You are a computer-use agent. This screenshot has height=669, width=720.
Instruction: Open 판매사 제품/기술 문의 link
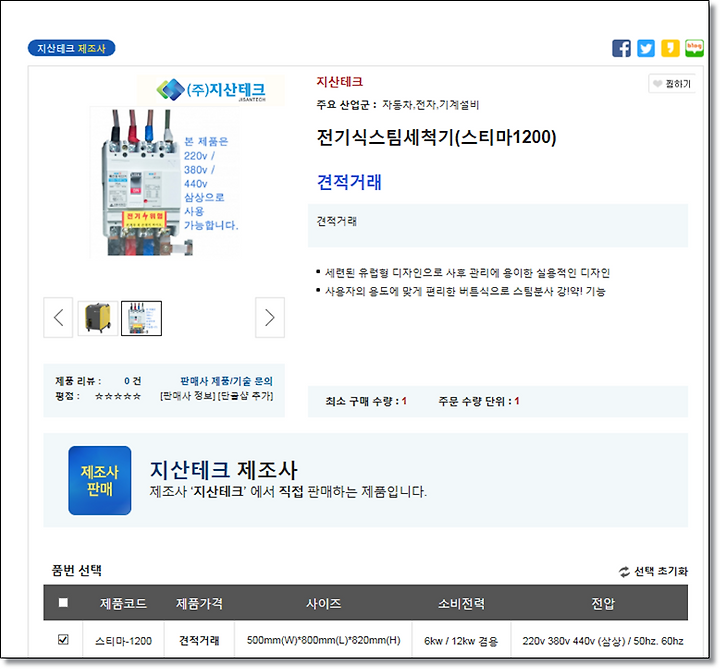pos(226,381)
